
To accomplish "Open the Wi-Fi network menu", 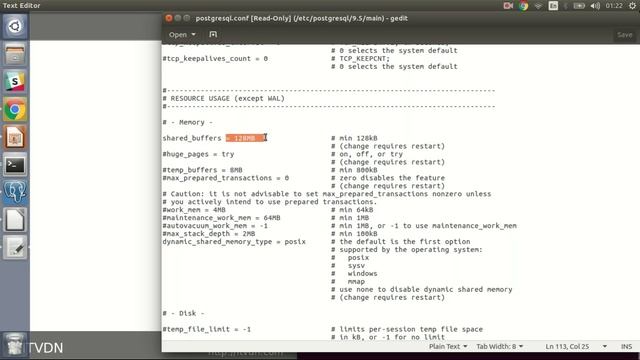I will pos(538,6).
